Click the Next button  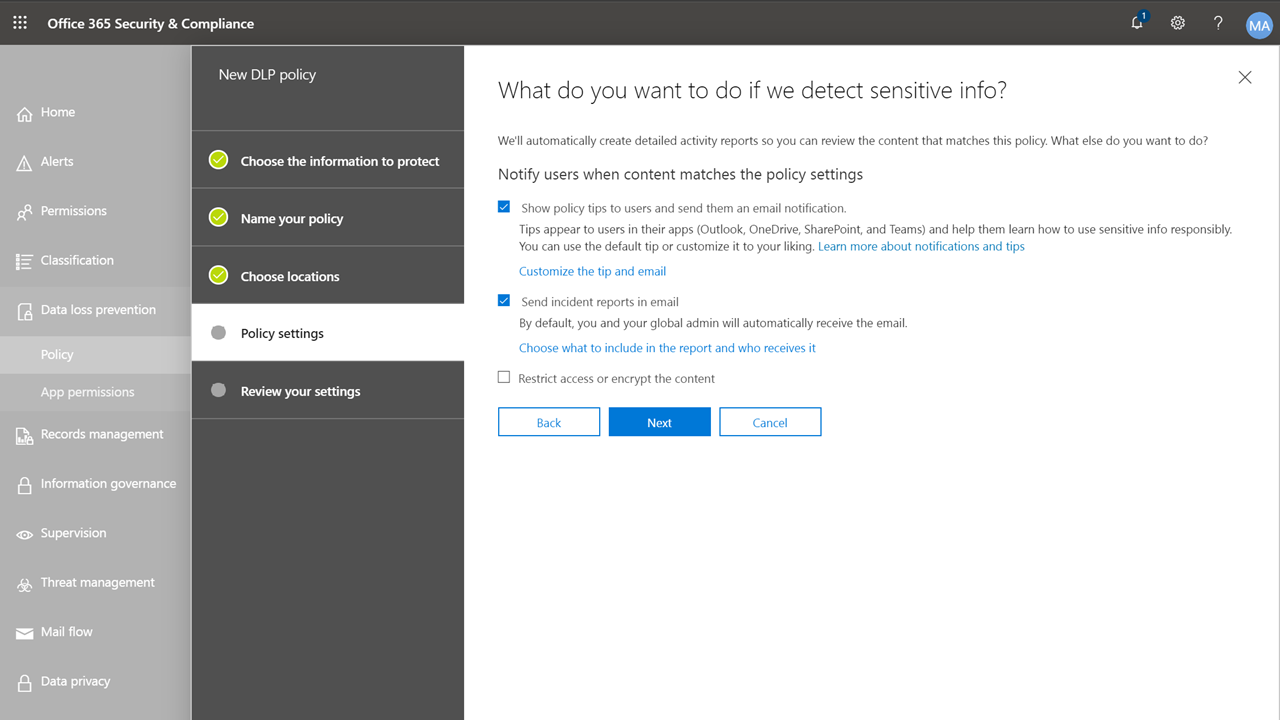click(660, 422)
